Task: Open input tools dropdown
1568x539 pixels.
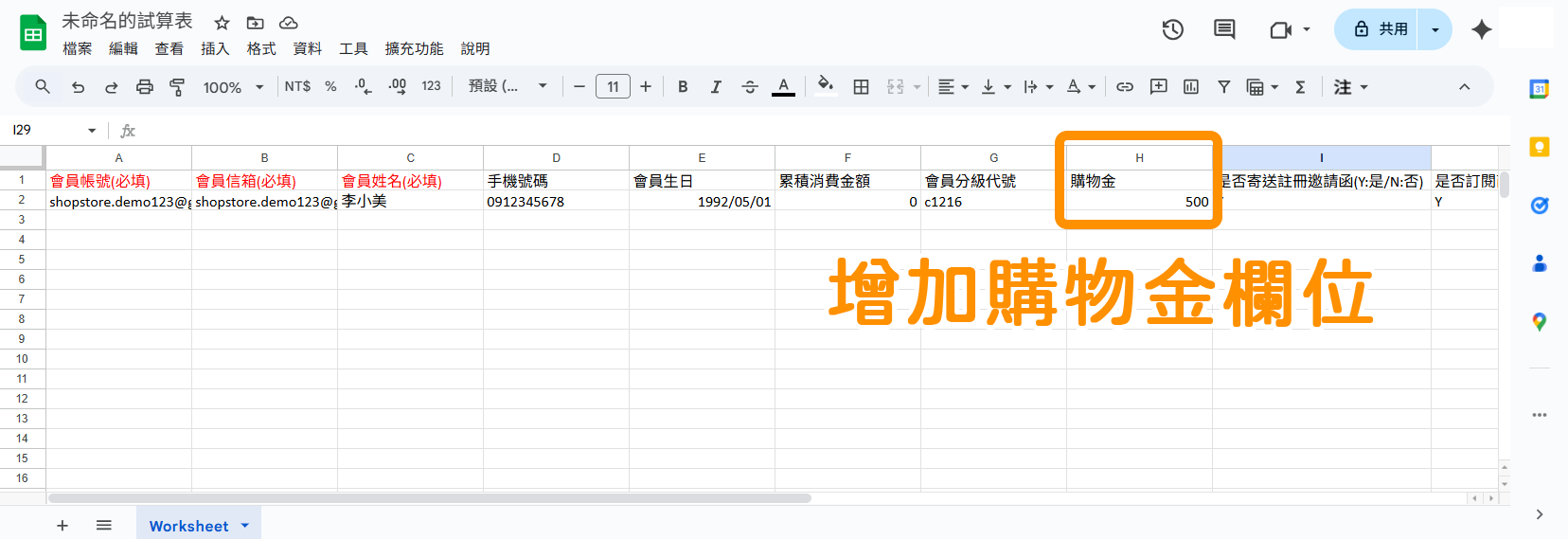Action: tap(1351, 87)
